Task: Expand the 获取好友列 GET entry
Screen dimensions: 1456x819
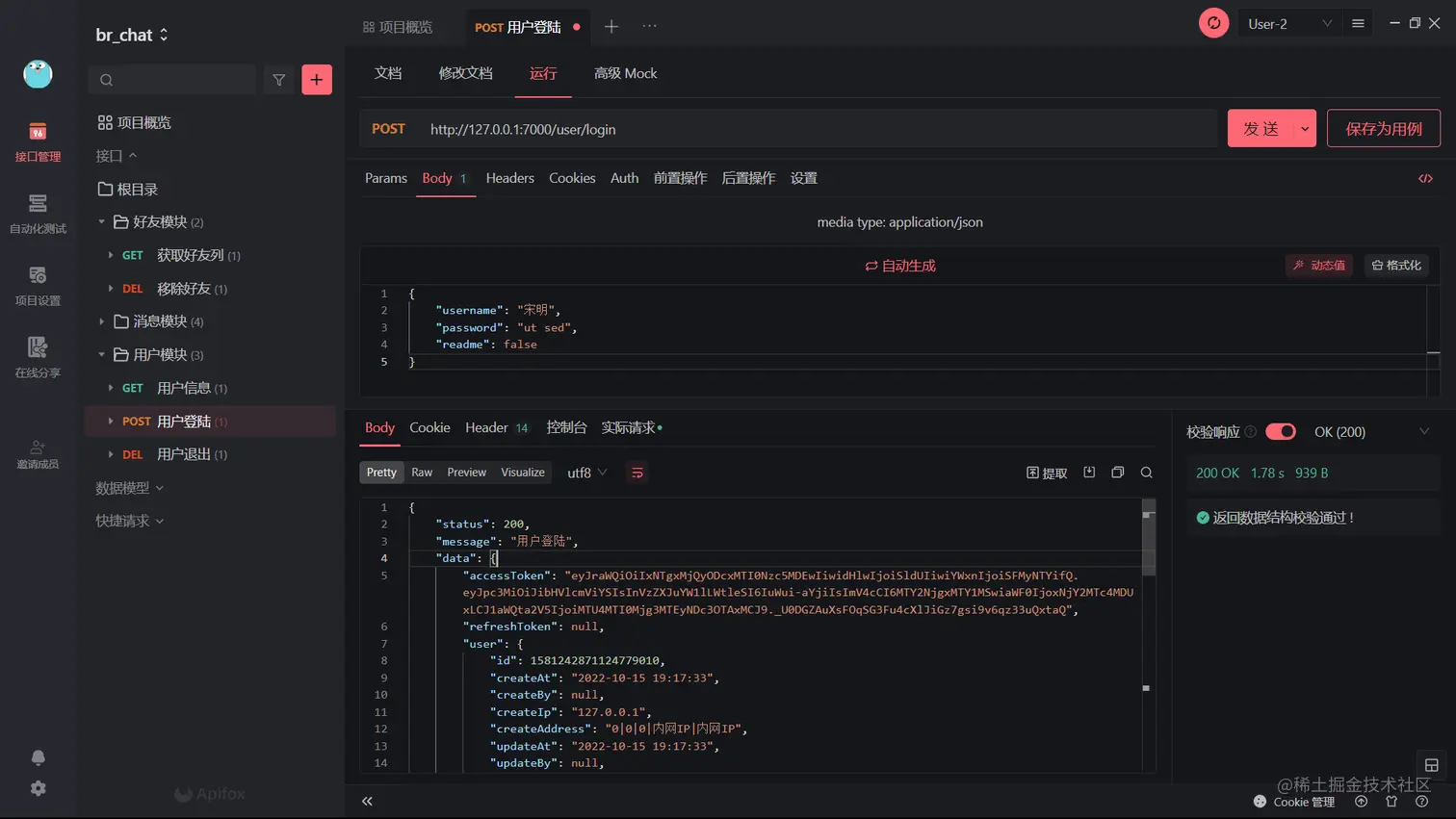Action: click(x=111, y=255)
